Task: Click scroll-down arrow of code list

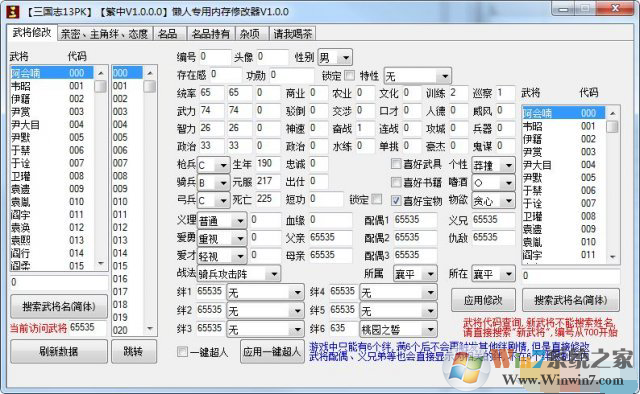Action: (x=150, y=328)
